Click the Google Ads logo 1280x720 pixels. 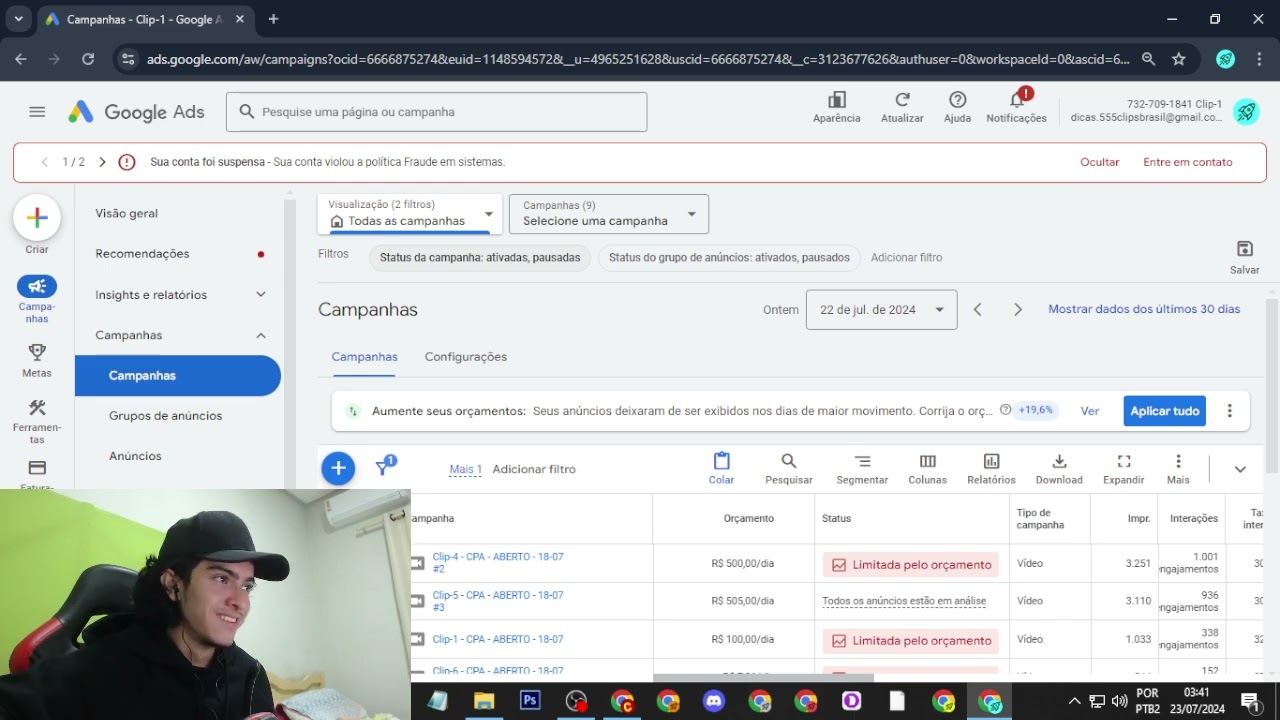pos(136,112)
